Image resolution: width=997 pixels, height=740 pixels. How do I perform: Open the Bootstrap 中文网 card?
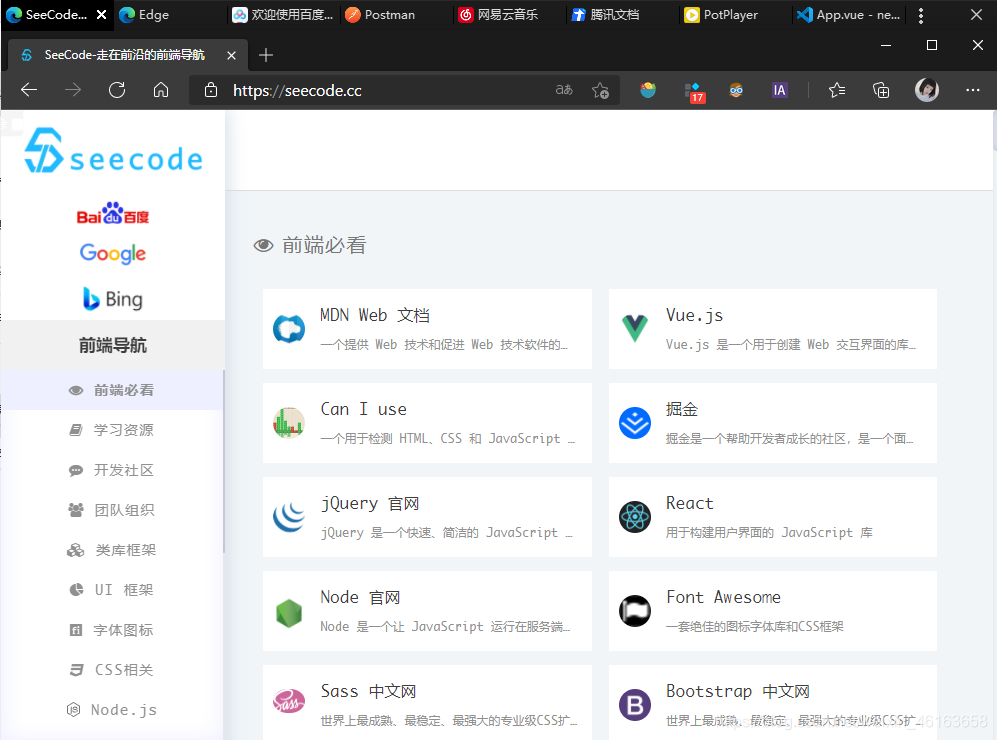(x=773, y=702)
